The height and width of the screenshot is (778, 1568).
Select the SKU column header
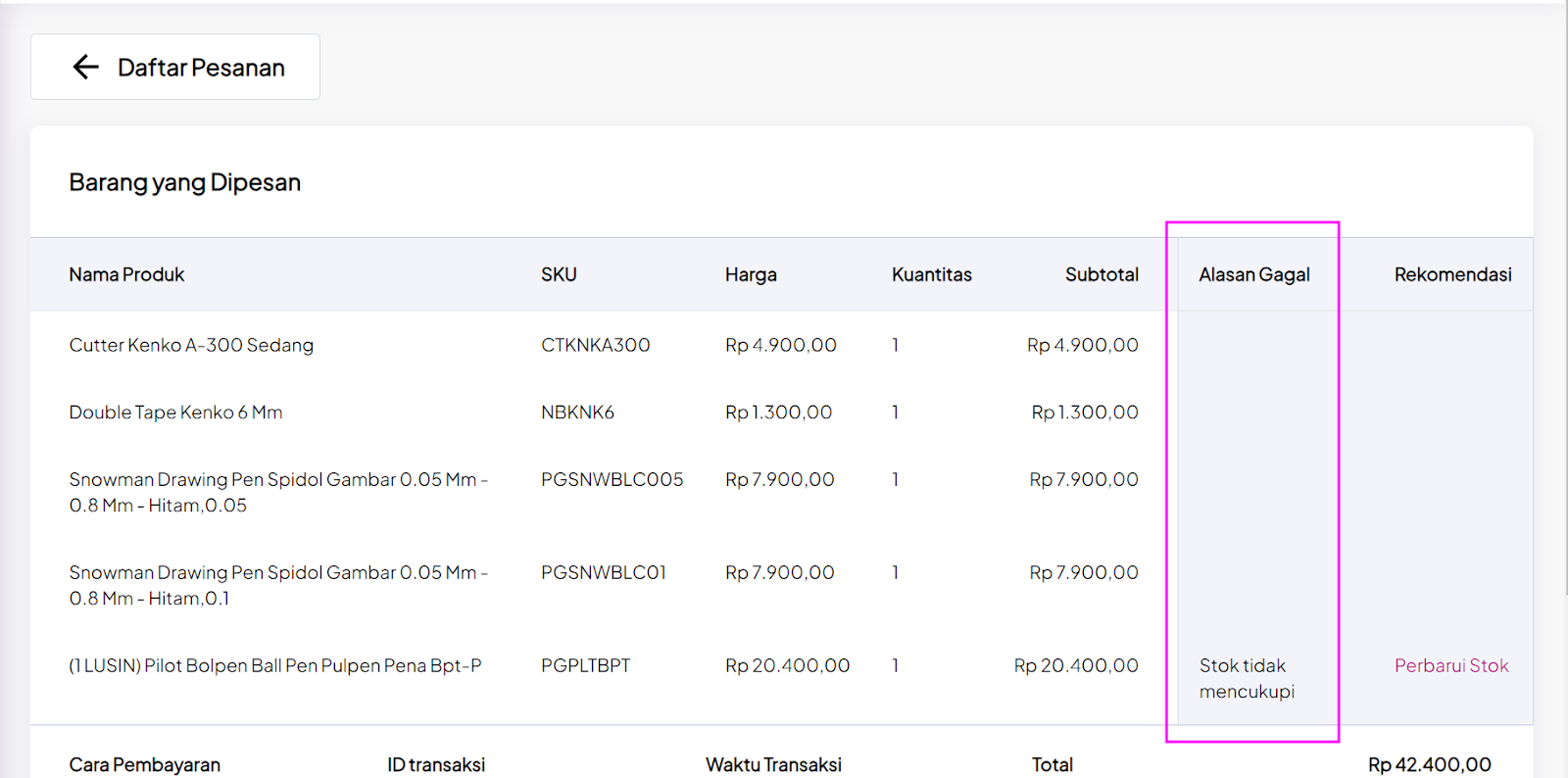pos(559,274)
